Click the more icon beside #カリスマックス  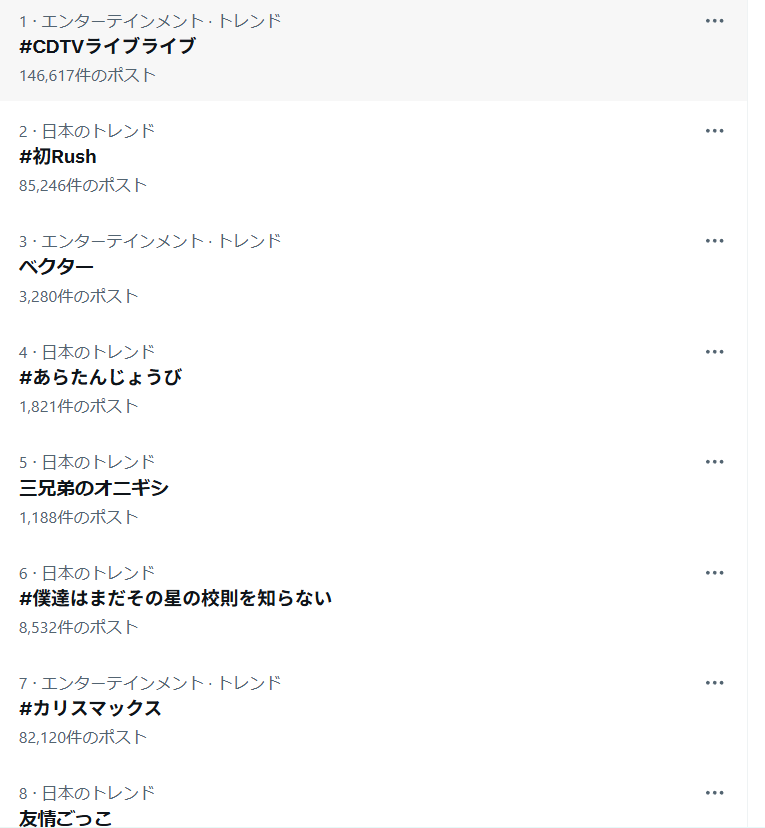[x=714, y=683]
